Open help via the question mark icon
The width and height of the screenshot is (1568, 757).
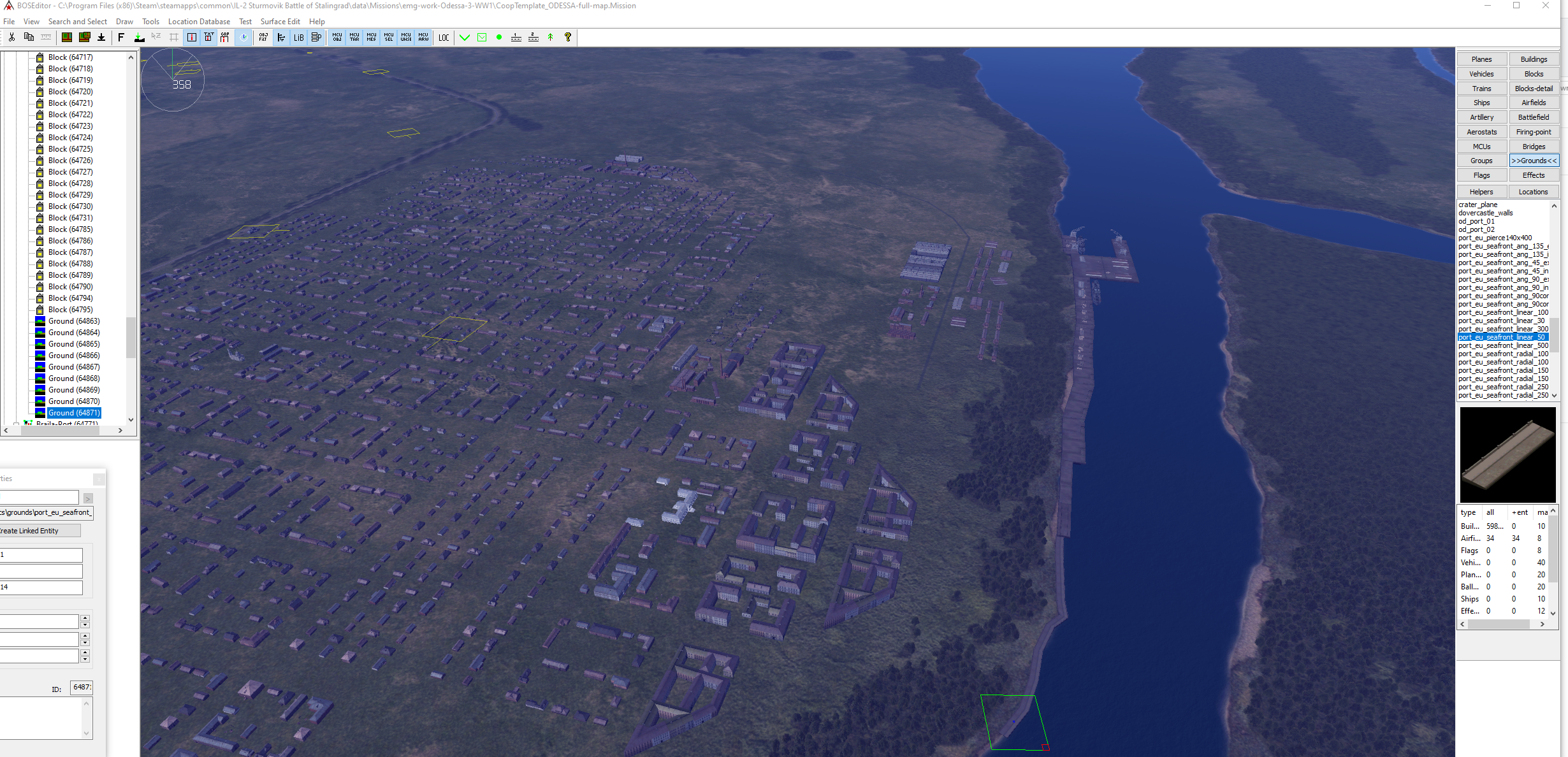point(567,37)
